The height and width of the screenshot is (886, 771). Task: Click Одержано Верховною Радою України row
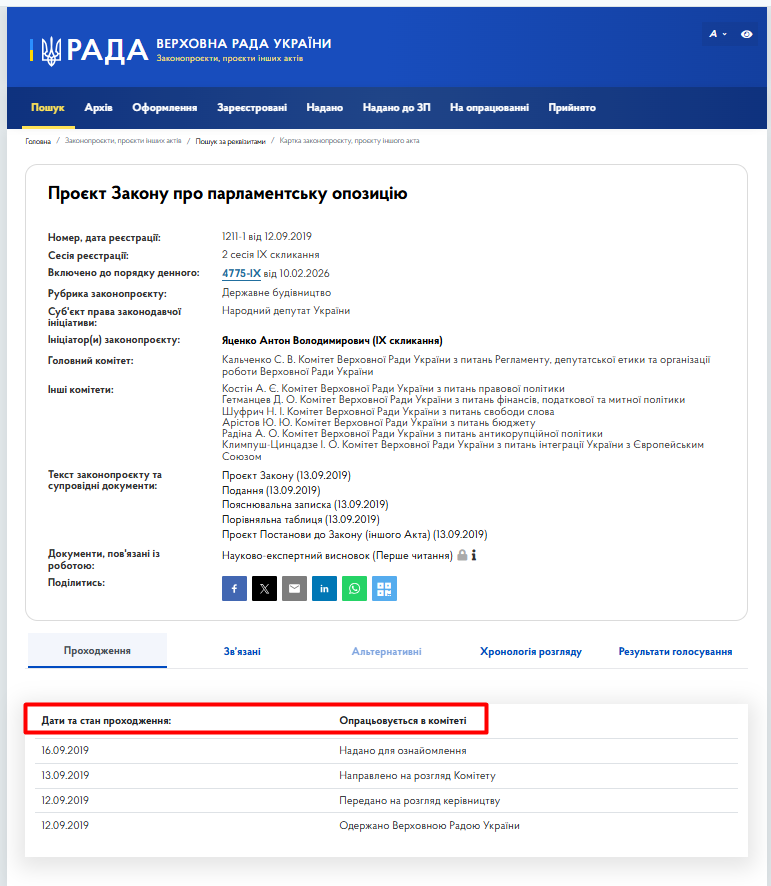point(387,826)
